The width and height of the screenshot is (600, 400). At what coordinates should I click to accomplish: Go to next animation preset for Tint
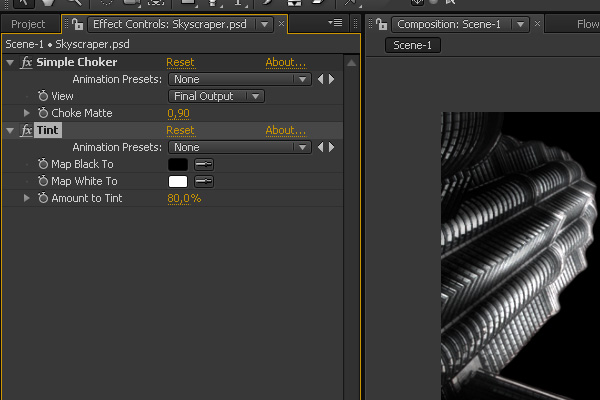click(332, 147)
